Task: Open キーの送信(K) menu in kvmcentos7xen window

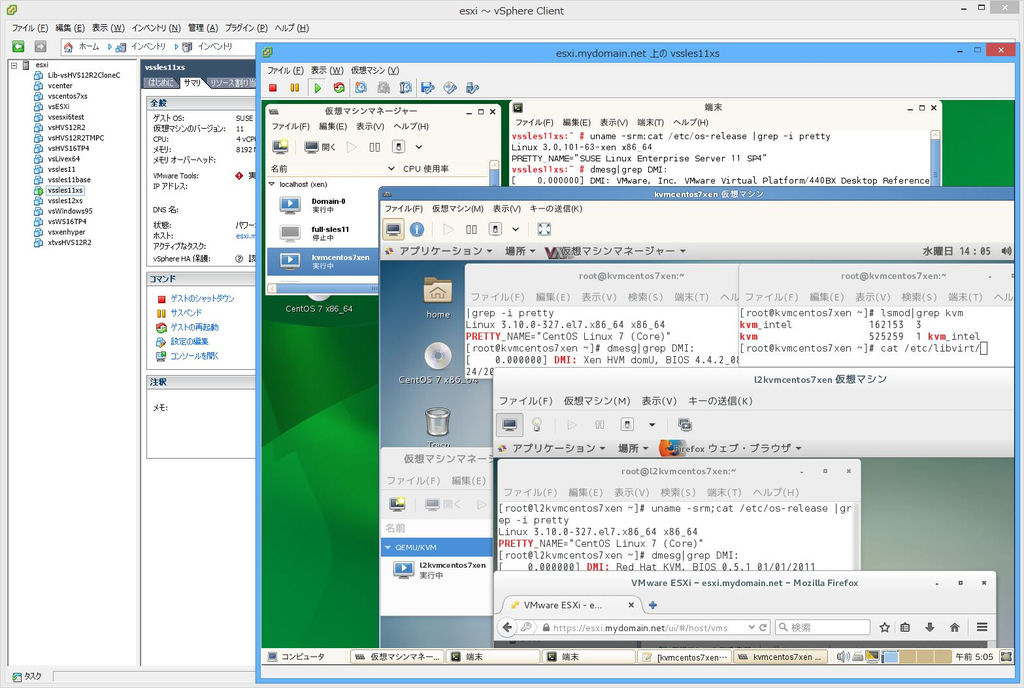Action: click(556, 209)
